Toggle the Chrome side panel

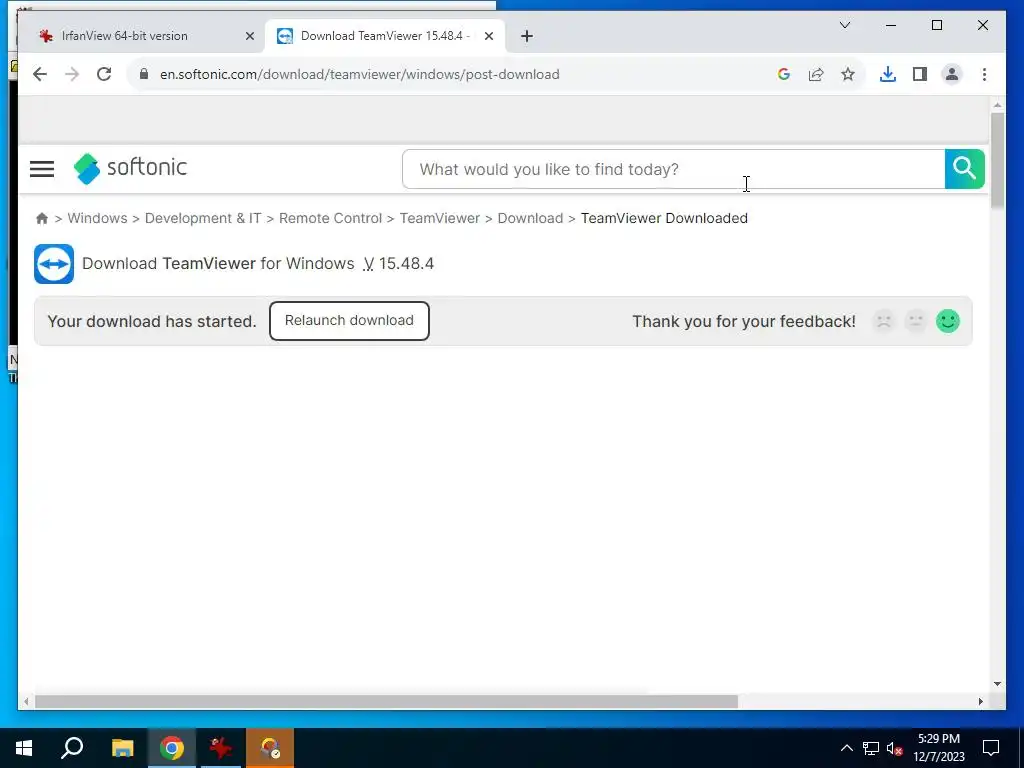[920, 74]
